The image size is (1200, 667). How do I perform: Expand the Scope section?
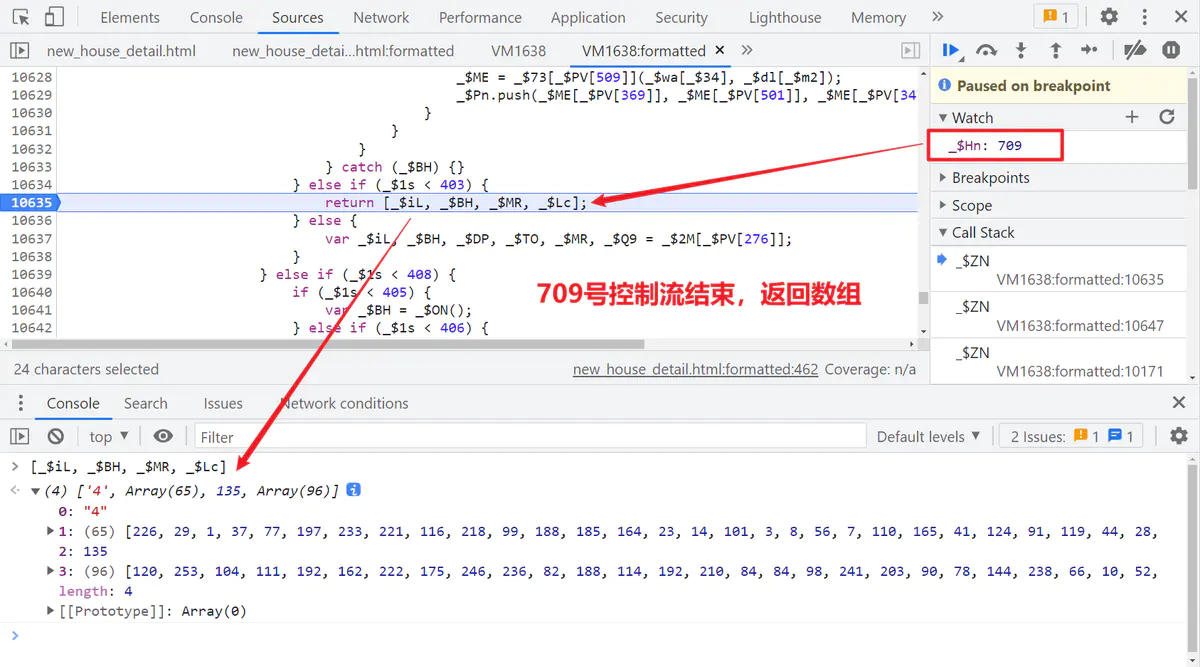click(x=971, y=205)
